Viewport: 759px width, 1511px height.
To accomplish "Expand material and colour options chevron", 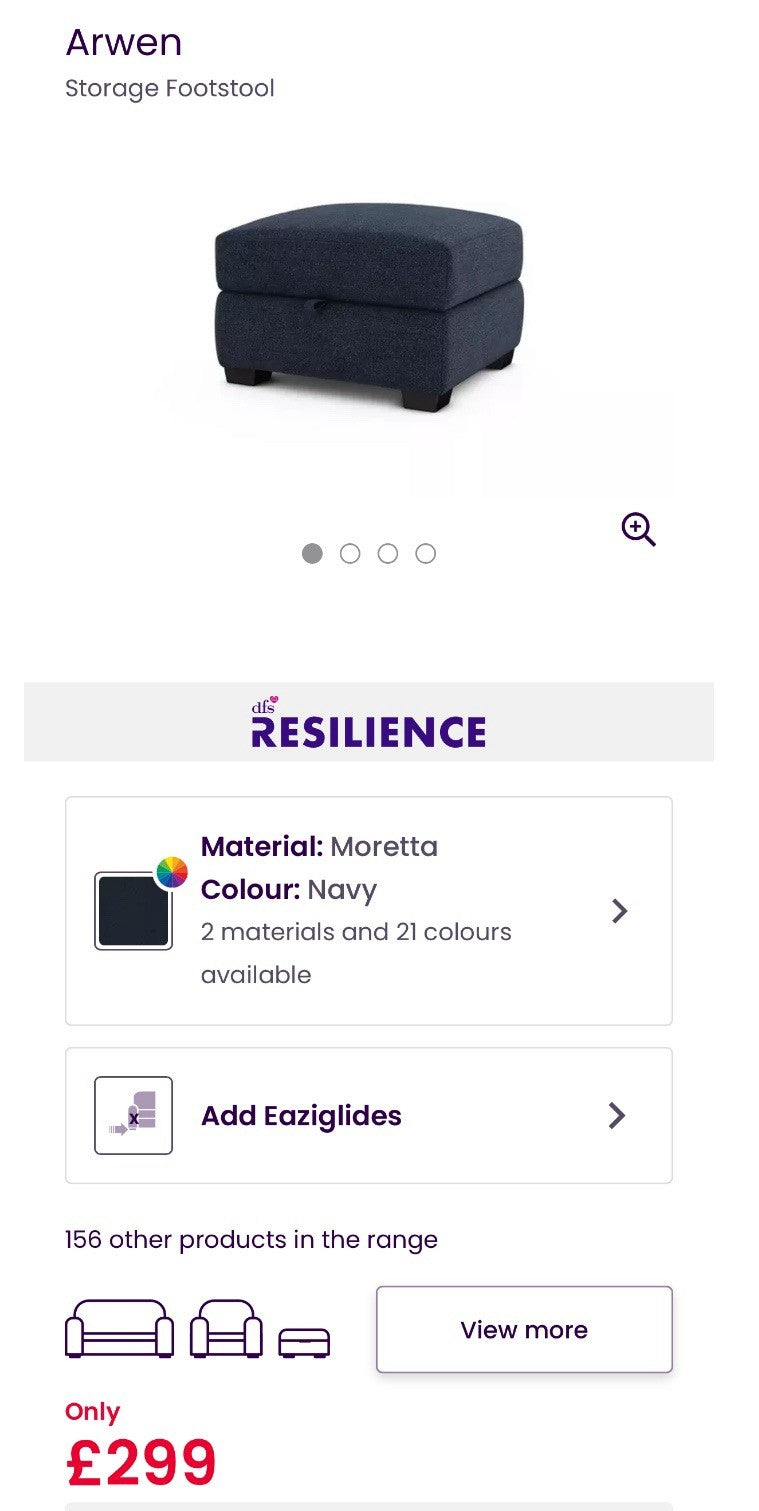I will tap(620, 911).
